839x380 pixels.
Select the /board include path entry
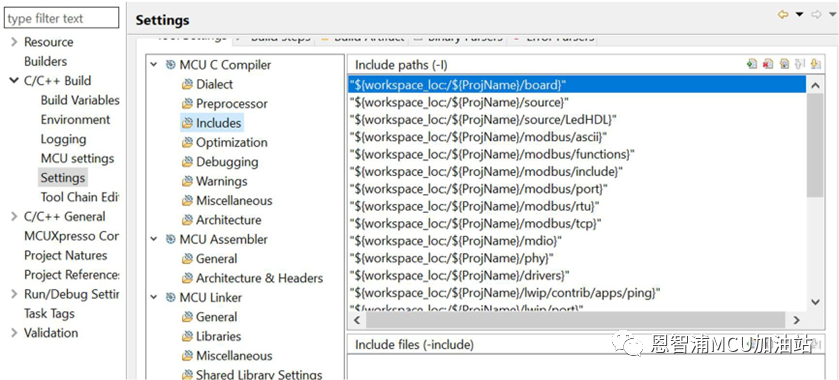click(x=577, y=85)
